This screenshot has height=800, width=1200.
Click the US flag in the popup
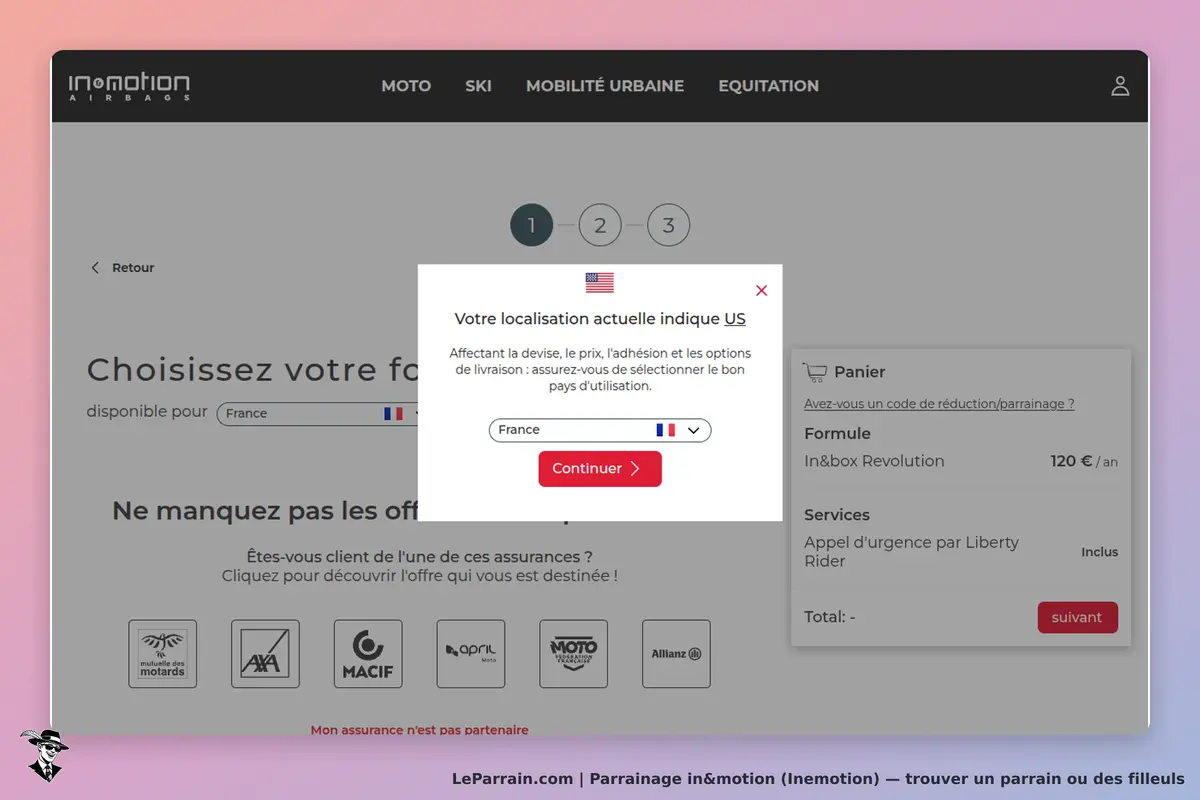pos(600,283)
